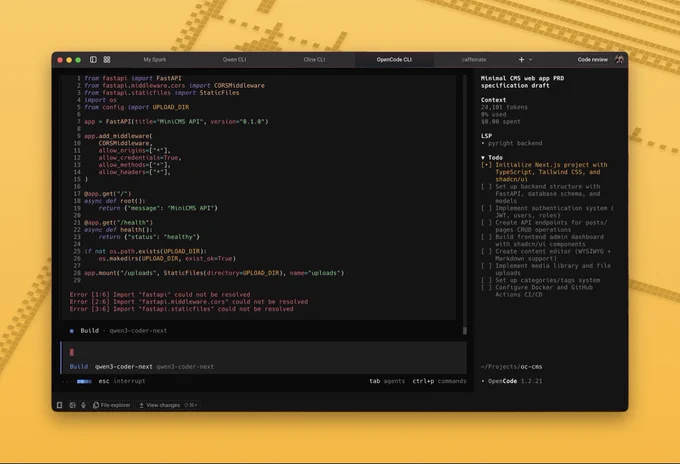Click the ctrl+p commands hint
680x464 pixels.
click(439, 381)
